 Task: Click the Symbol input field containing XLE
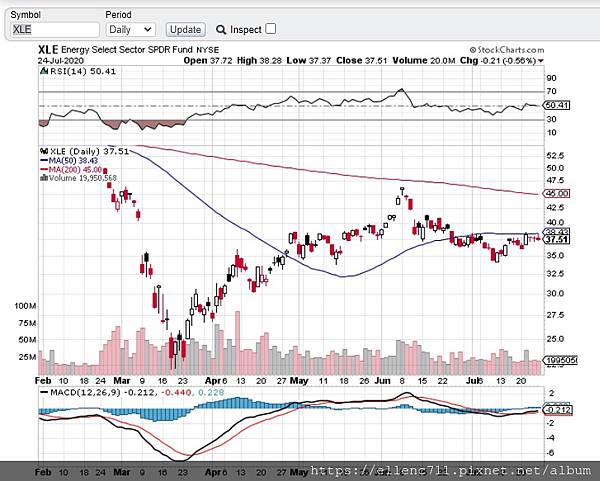coord(55,29)
